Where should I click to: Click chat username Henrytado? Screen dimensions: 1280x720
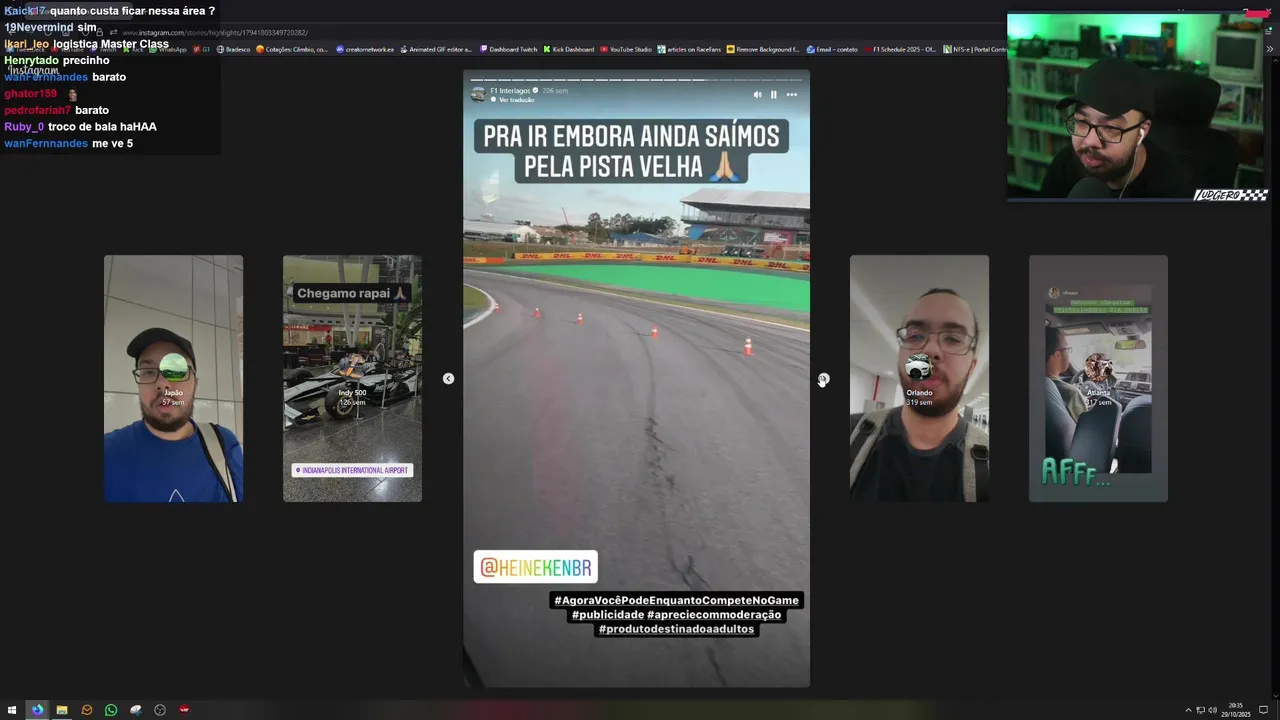coord(31,60)
